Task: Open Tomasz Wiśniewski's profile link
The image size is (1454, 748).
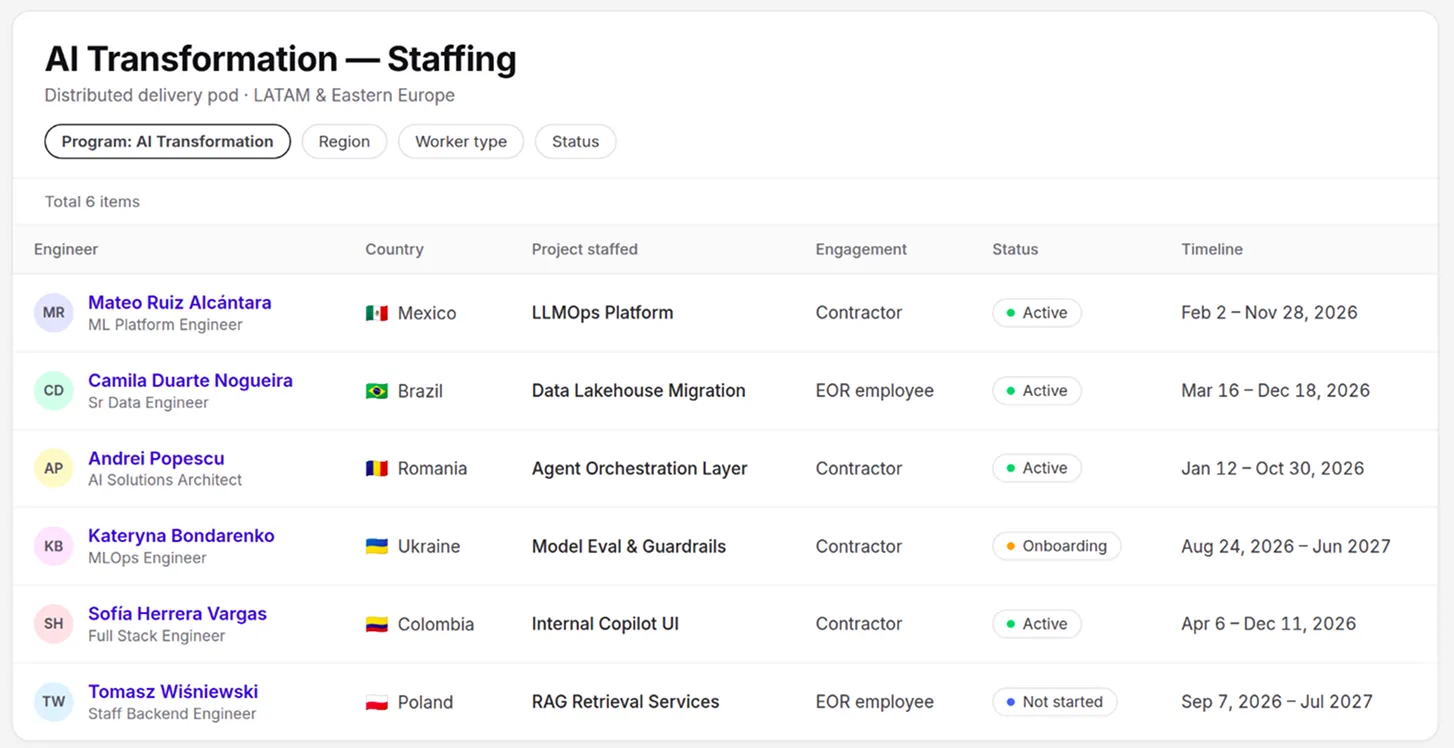Action: click(173, 691)
